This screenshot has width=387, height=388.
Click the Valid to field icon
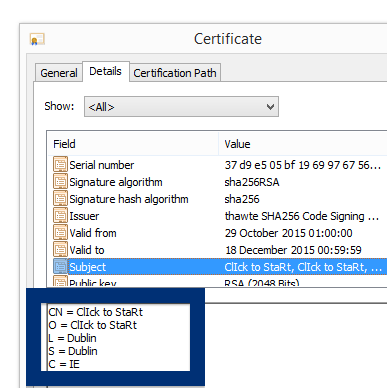(x=60, y=249)
